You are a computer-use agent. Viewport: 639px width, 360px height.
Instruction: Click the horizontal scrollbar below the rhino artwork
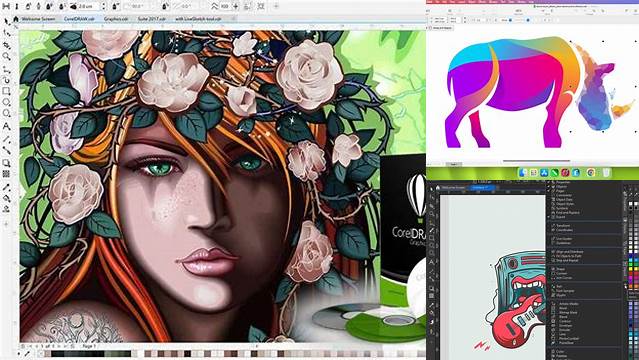click(x=536, y=161)
